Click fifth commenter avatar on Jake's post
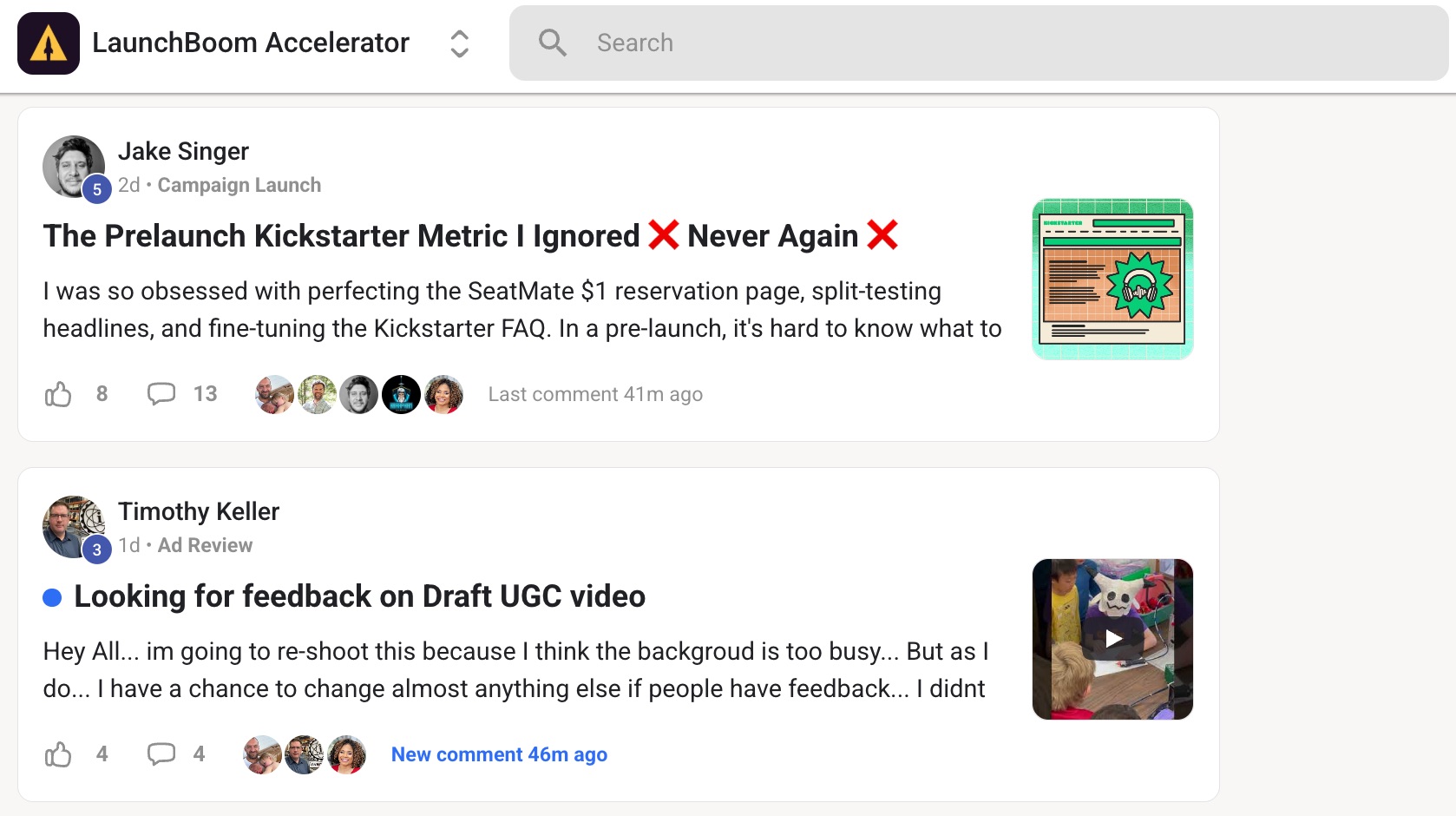Image resolution: width=1456 pixels, height=816 pixels. pyautogui.click(x=443, y=394)
